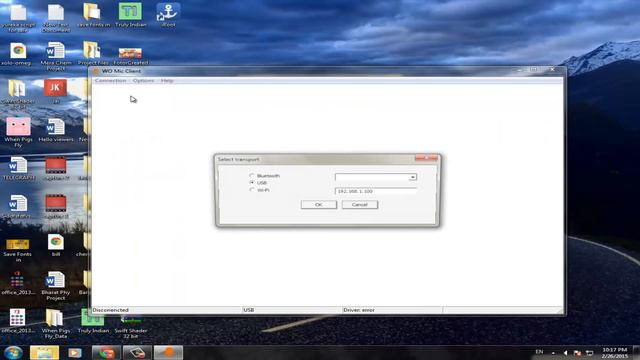Open the media player taskbar icon
The width and height of the screenshot is (640, 360).
74,353
